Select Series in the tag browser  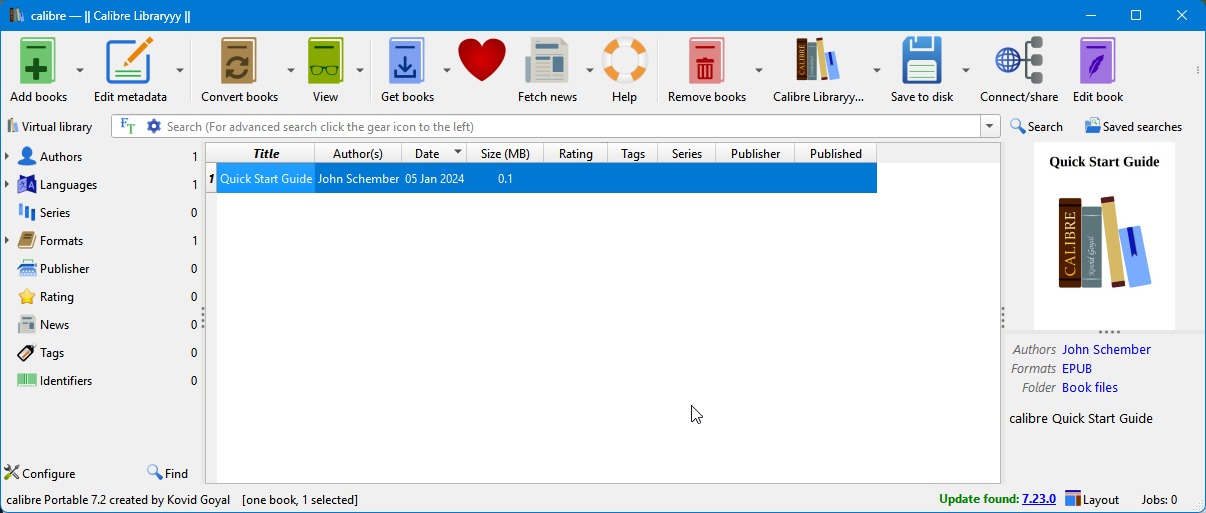click(x=55, y=213)
